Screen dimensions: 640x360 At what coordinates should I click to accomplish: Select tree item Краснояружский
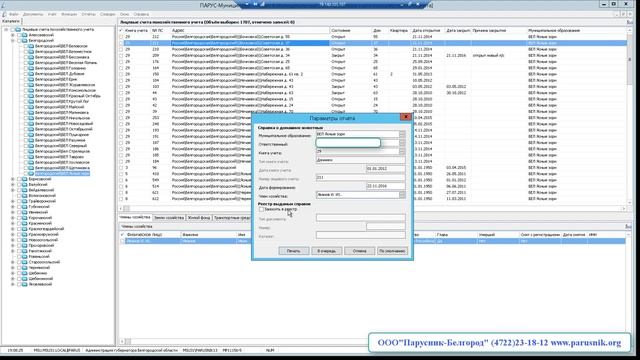[x=44, y=234]
